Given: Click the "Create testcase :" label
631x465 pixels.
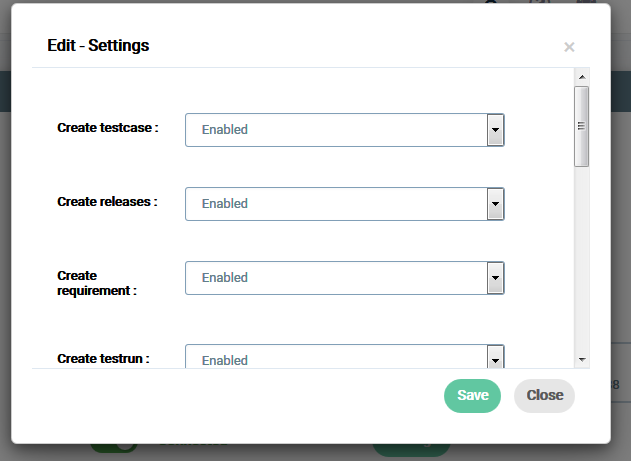Looking at the screenshot, I should click(x=108, y=128).
